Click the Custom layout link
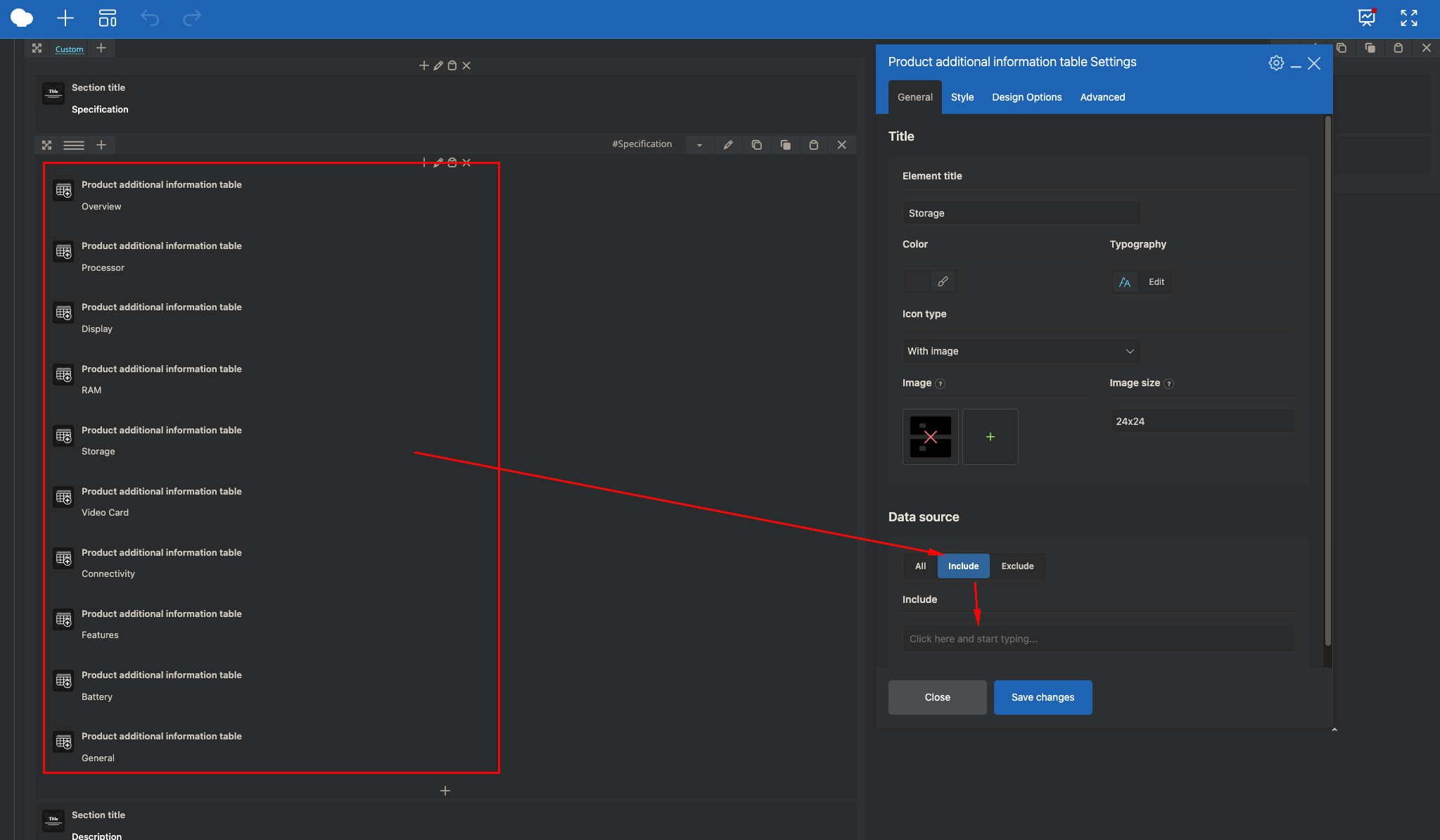This screenshot has width=1440, height=840. coord(70,49)
